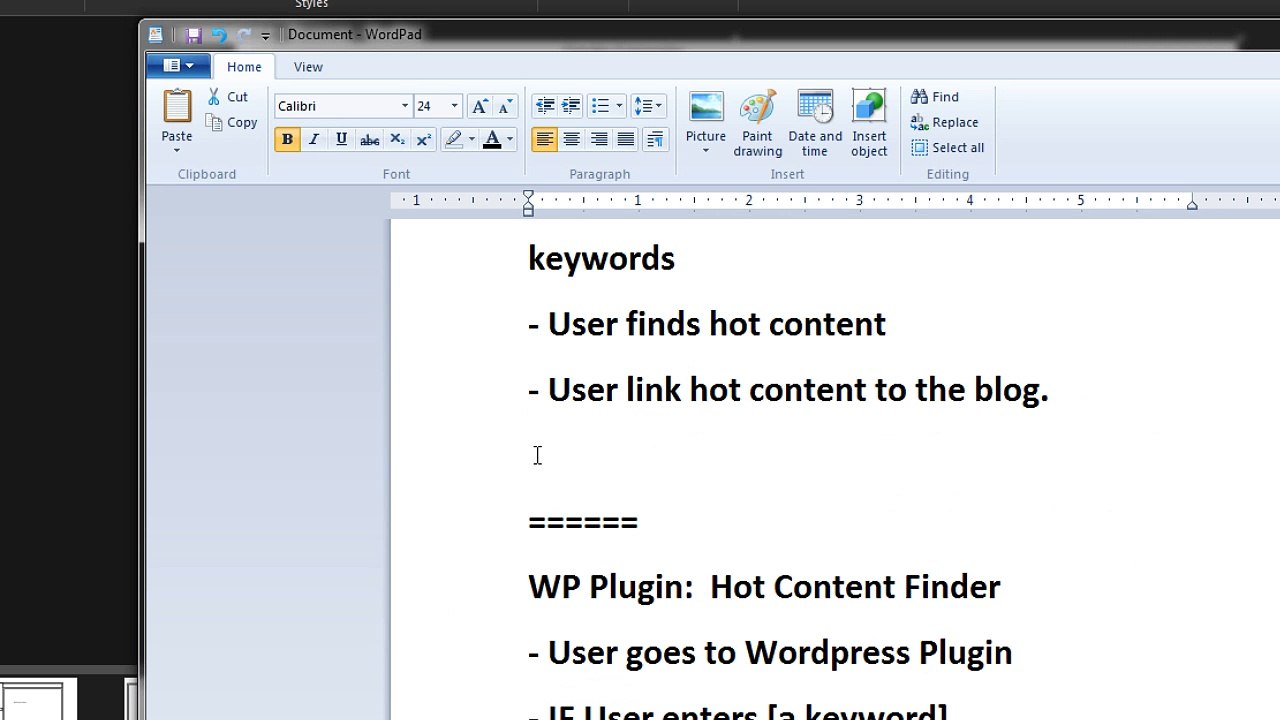Click the line about linking hot content to the blog
Viewport: 1280px width, 720px height.
[788, 390]
